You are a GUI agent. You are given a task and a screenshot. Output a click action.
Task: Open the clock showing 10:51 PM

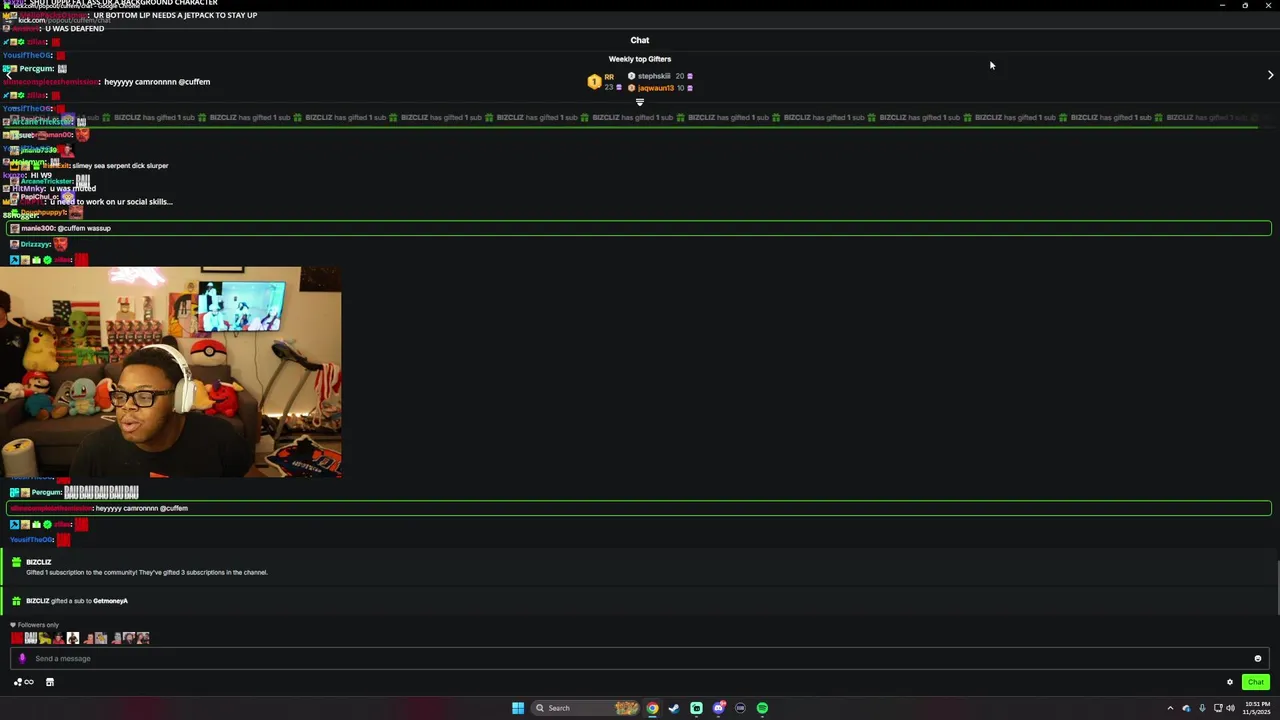click(x=1258, y=708)
